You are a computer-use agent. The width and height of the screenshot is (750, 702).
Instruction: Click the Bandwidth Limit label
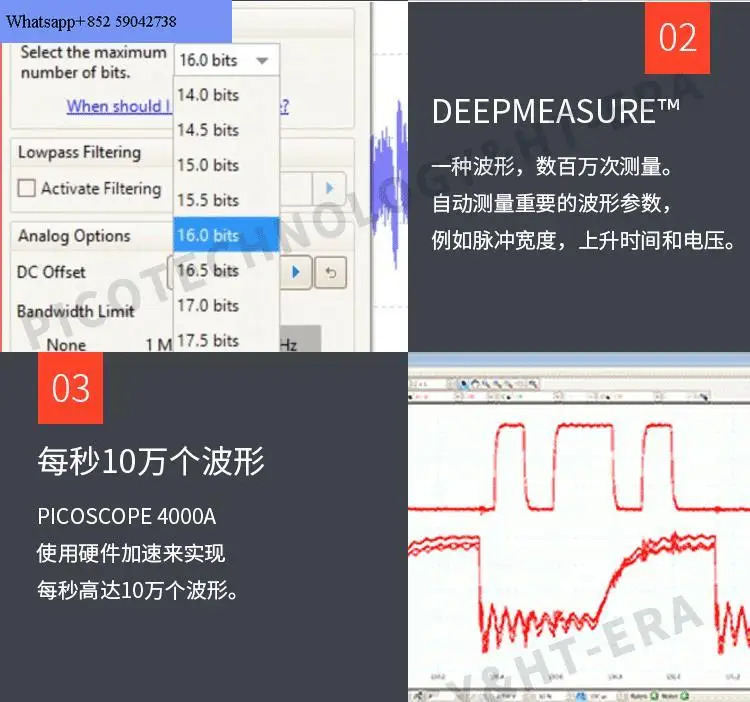[76, 311]
